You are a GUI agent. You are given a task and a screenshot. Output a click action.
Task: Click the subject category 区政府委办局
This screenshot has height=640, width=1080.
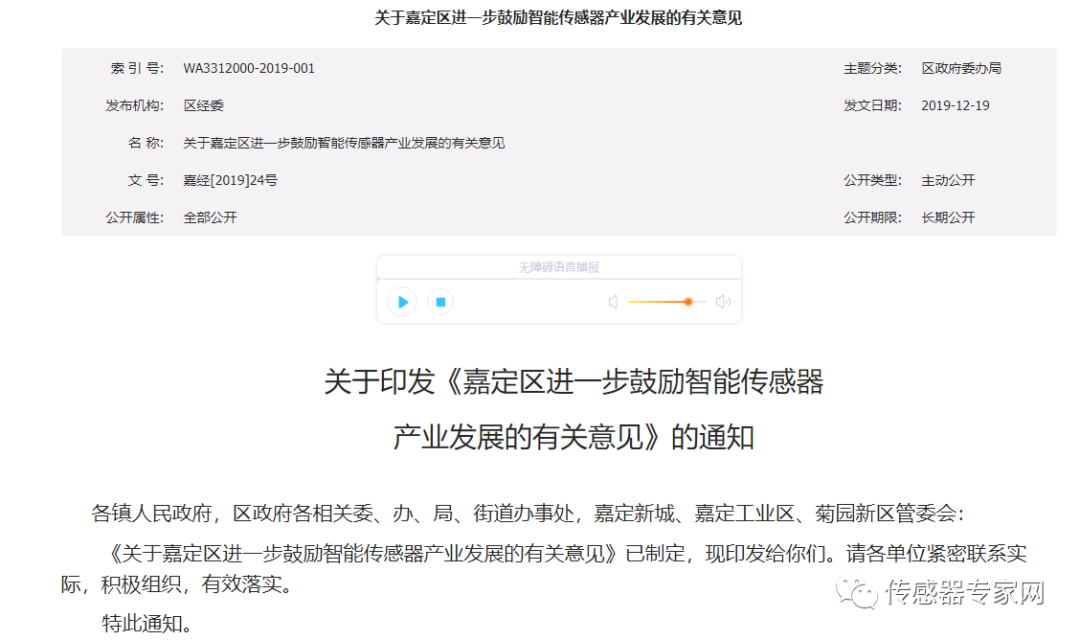coord(961,68)
